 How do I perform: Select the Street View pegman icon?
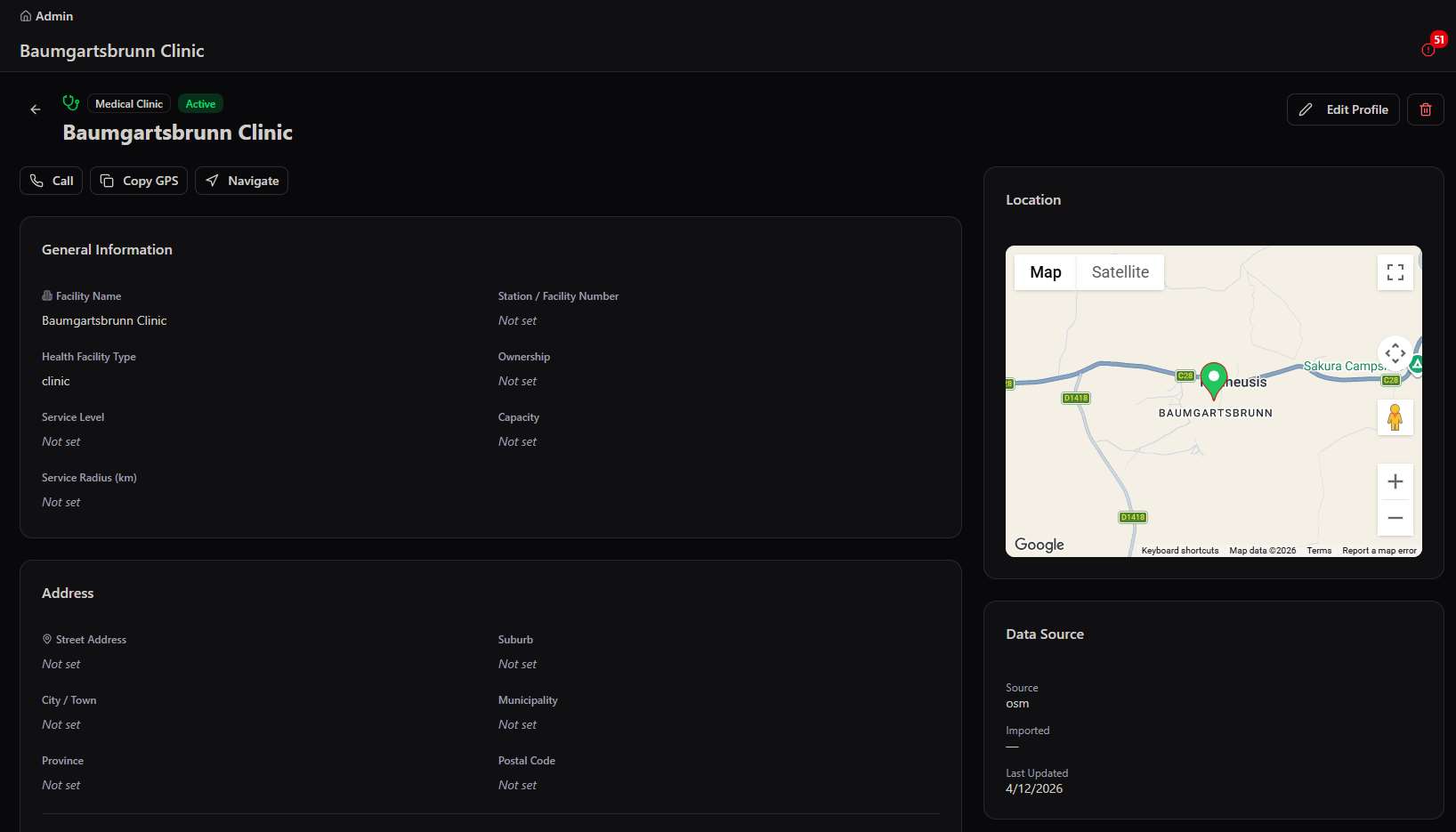pyautogui.click(x=1395, y=417)
